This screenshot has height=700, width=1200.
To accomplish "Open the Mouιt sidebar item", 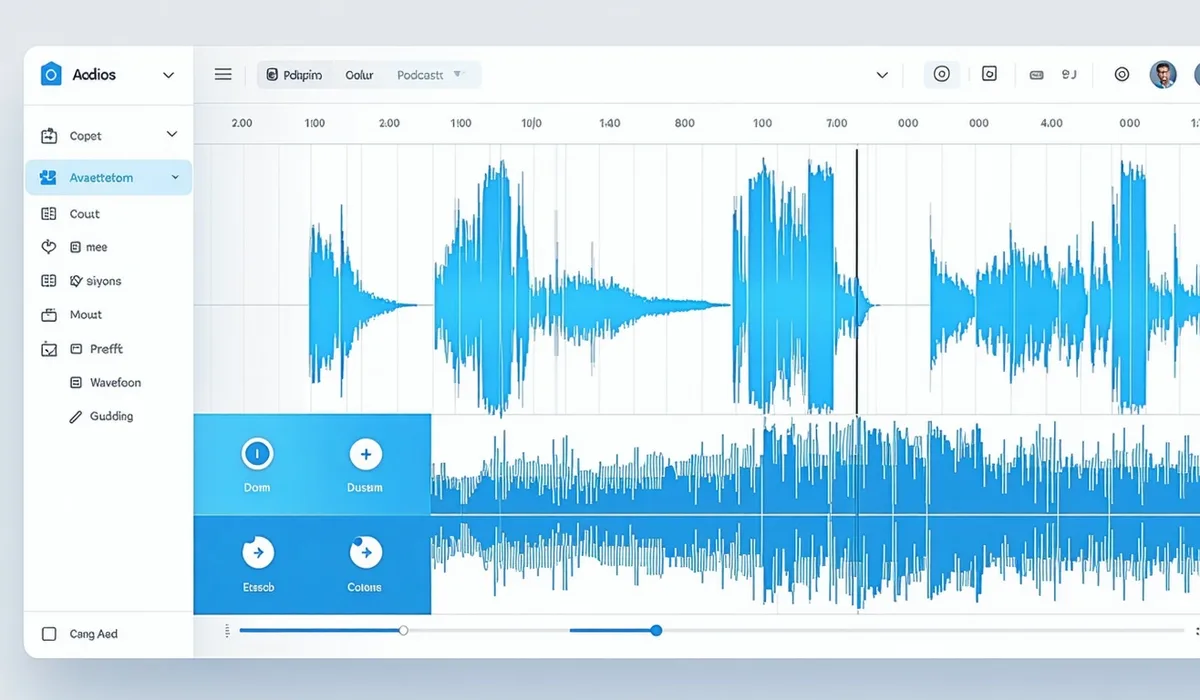I will (x=86, y=315).
